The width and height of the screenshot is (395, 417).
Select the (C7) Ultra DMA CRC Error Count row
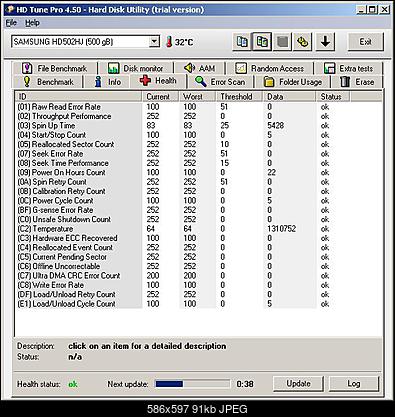click(199, 276)
